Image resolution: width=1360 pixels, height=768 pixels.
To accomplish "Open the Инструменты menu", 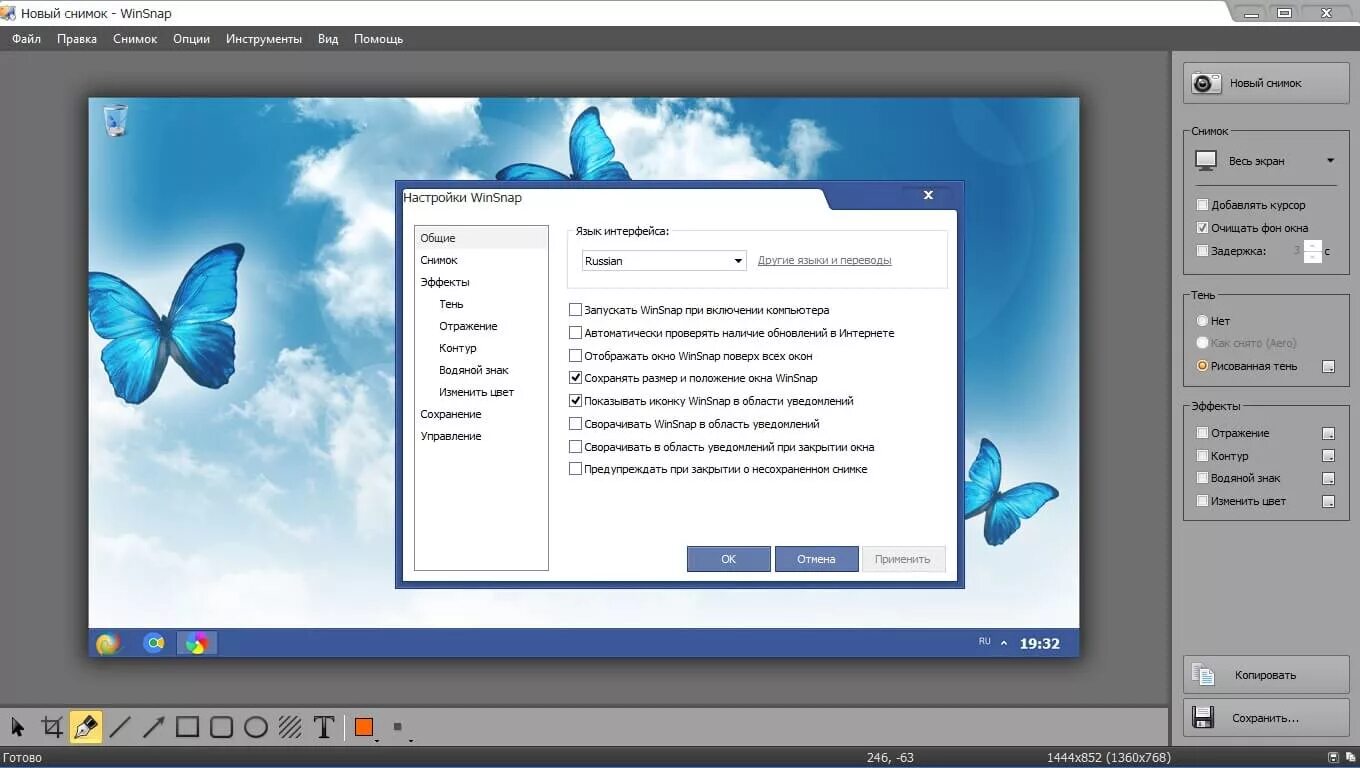I will click(264, 39).
